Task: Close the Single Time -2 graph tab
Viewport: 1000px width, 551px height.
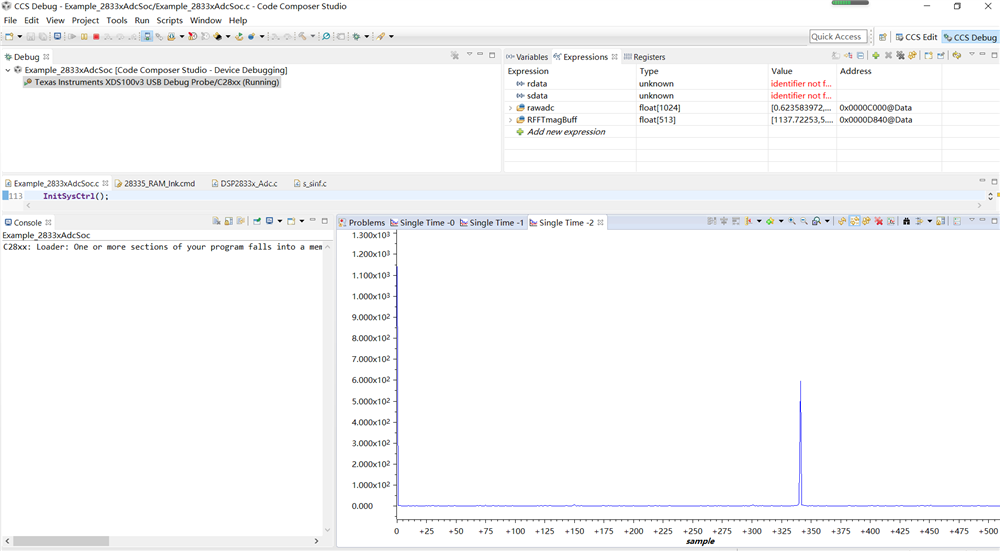Action: pyautogui.click(x=602, y=223)
